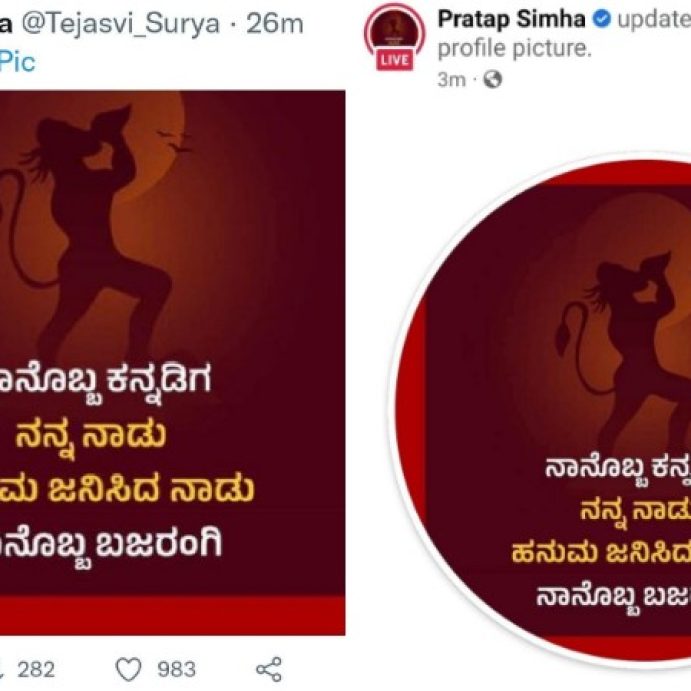Screen dimensions: 691x691
Task: Click the 983 likes count
Action: (176, 669)
